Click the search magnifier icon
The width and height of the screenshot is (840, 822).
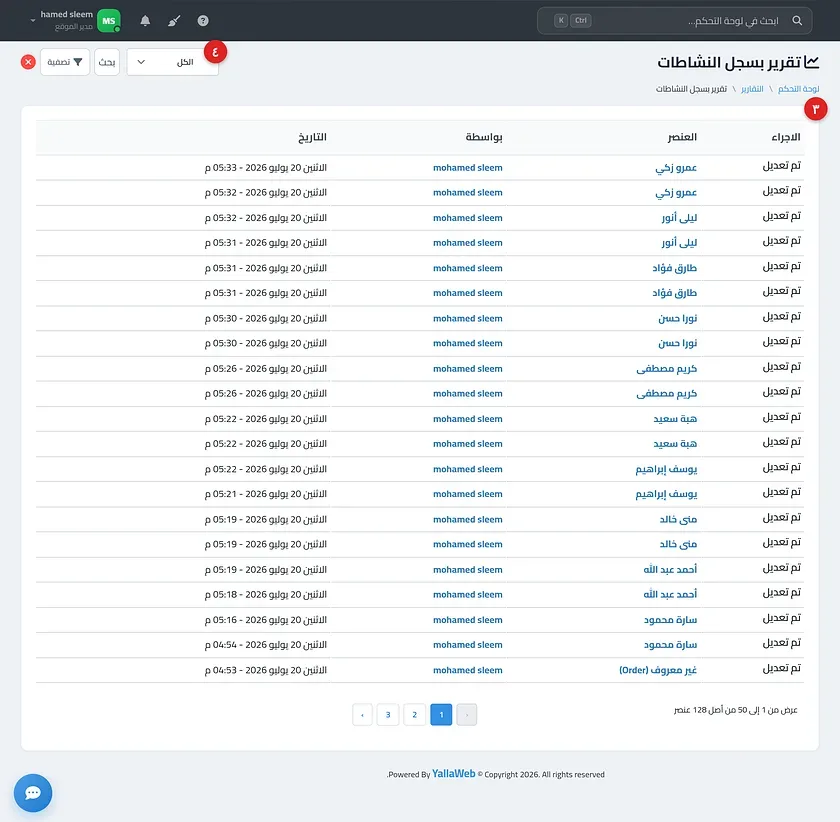pos(797,20)
